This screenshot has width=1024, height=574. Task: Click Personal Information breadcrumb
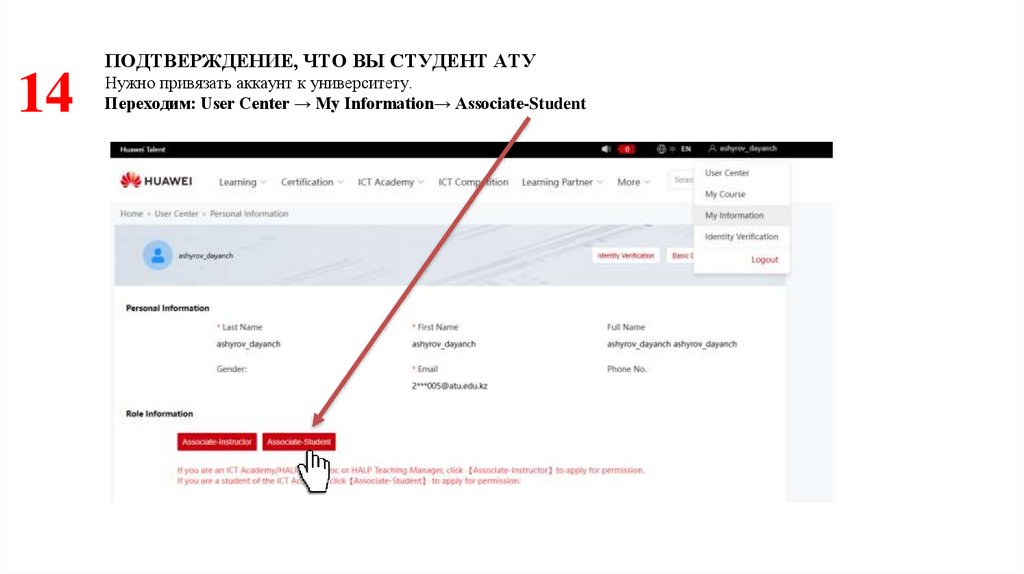tap(249, 214)
